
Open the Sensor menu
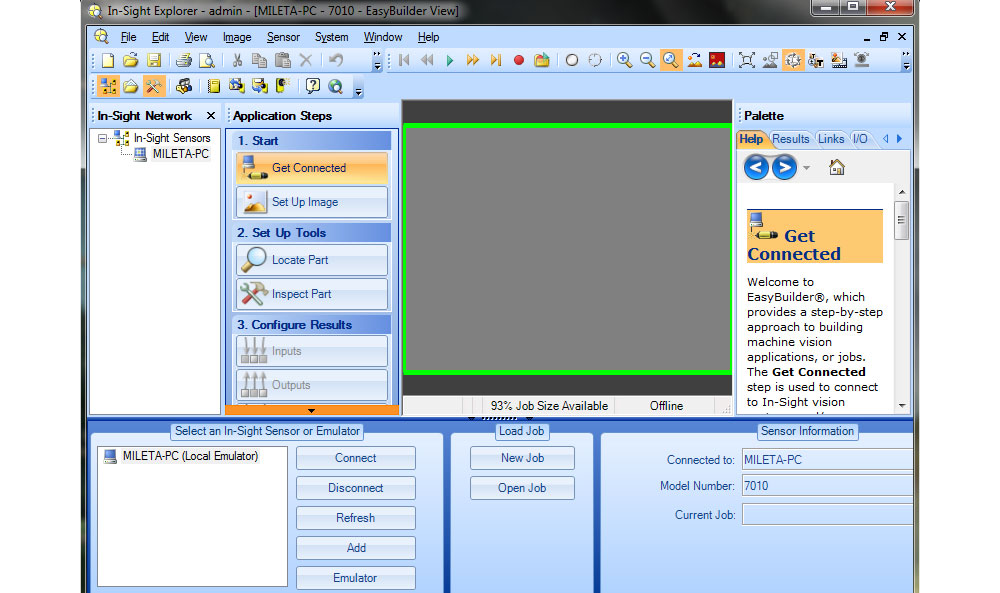click(x=283, y=37)
